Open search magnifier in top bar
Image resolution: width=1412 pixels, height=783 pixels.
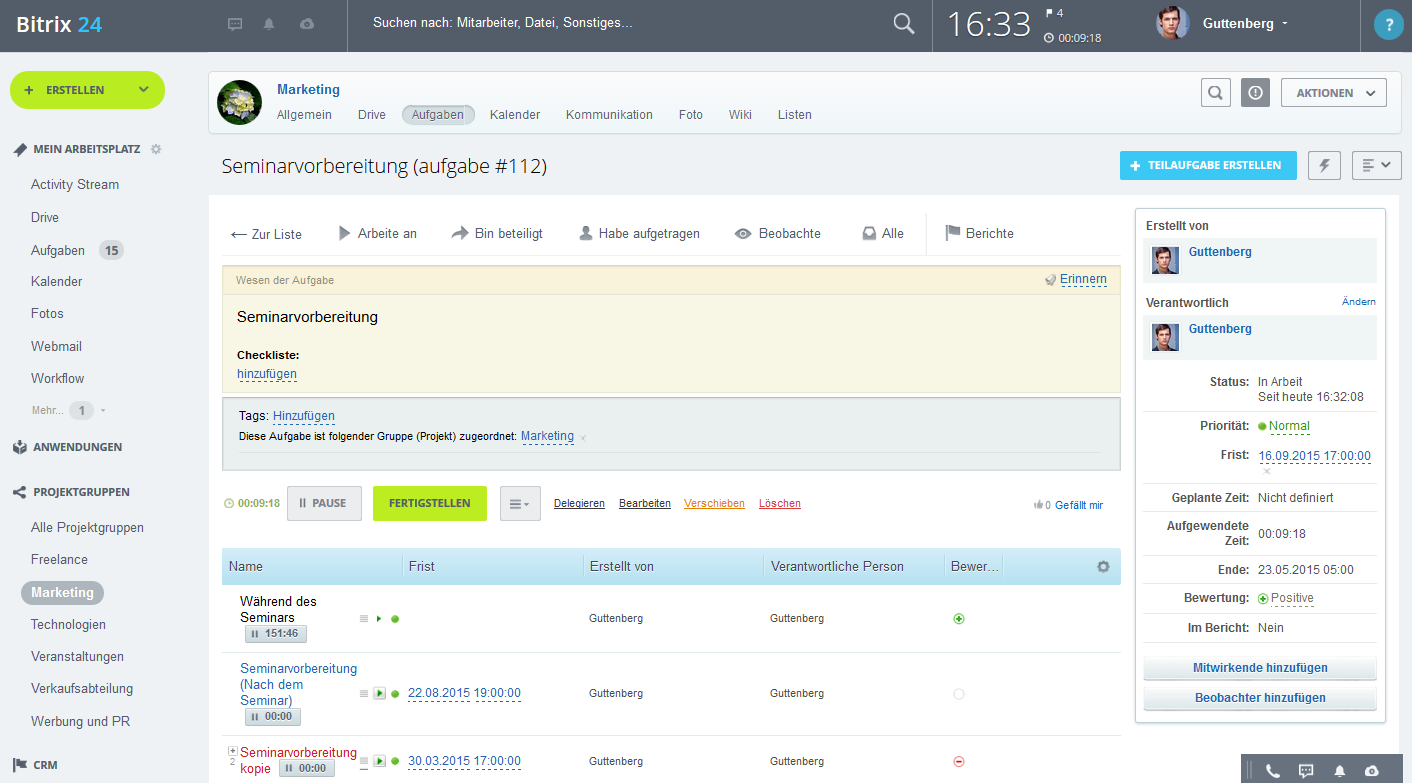coord(903,25)
